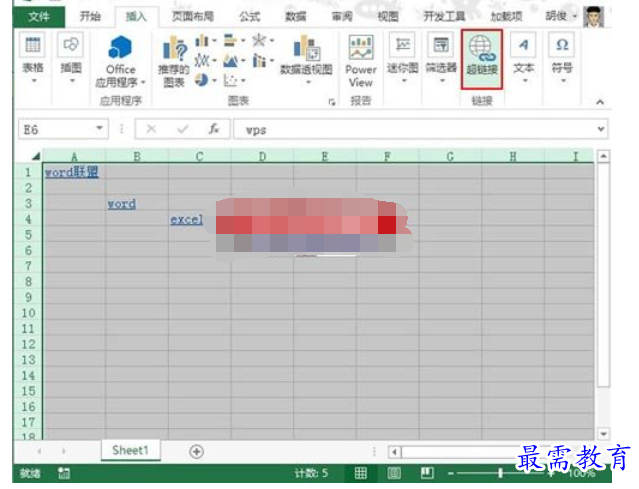The image size is (639, 489).
Task: Switch to page break preview
Action: click(427, 473)
